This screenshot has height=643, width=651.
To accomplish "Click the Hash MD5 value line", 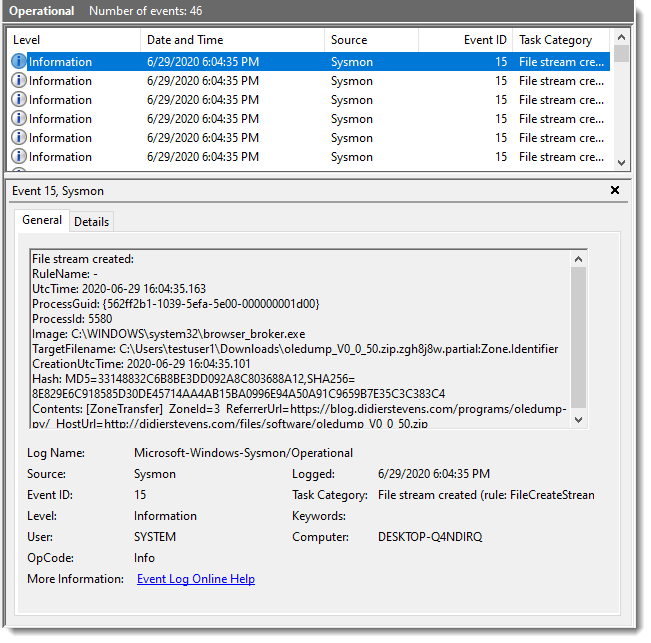I will pyautogui.click(x=193, y=379).
